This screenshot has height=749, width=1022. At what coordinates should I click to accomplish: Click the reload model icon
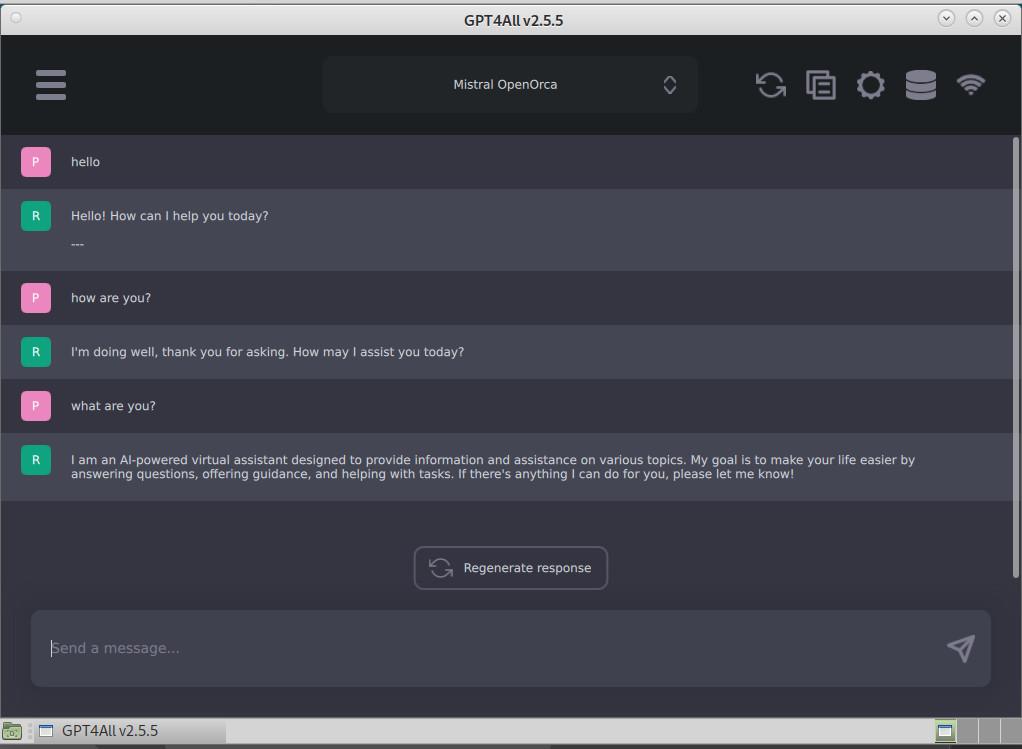point(770,85)
